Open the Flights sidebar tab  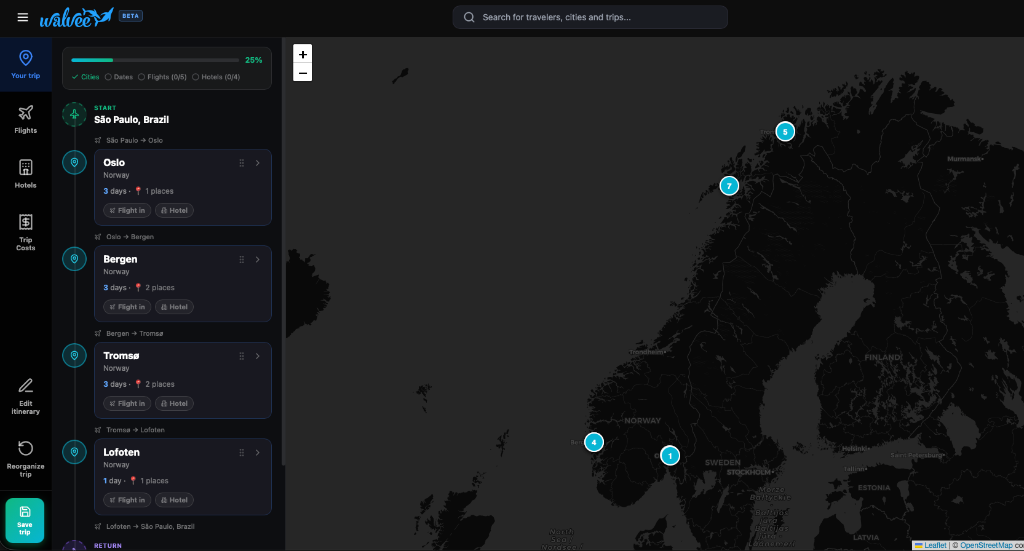(25, 119)
